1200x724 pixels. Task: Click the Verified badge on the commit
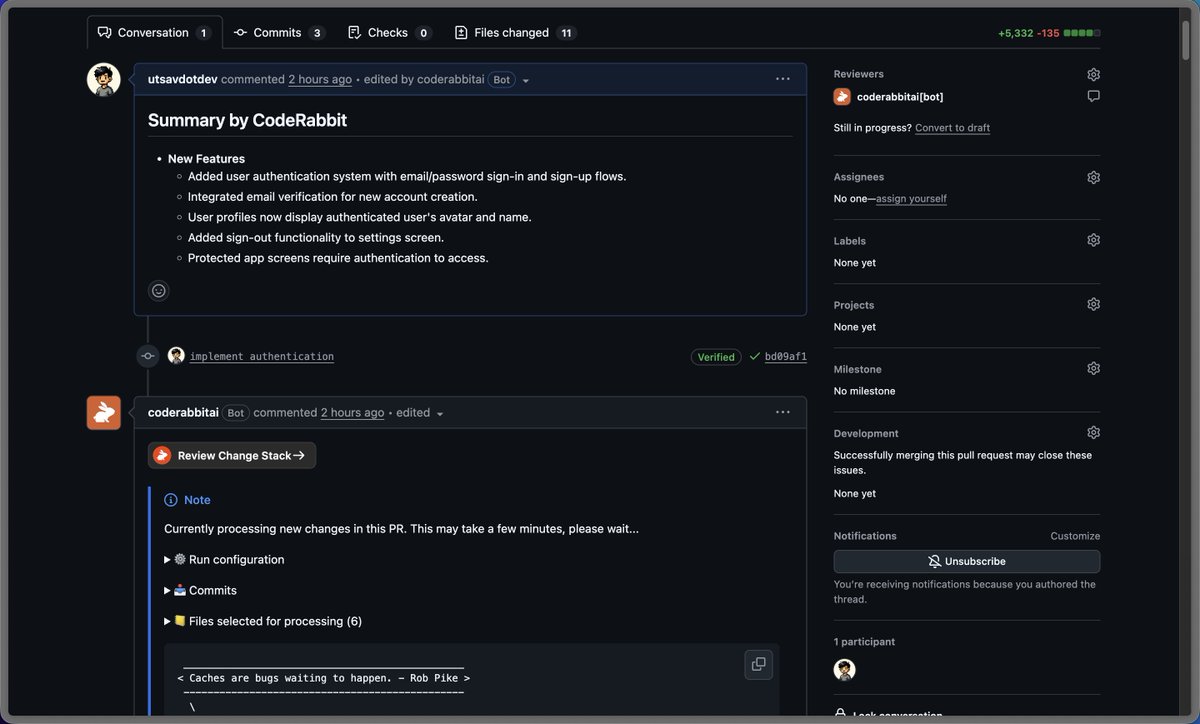pos(716,357)
